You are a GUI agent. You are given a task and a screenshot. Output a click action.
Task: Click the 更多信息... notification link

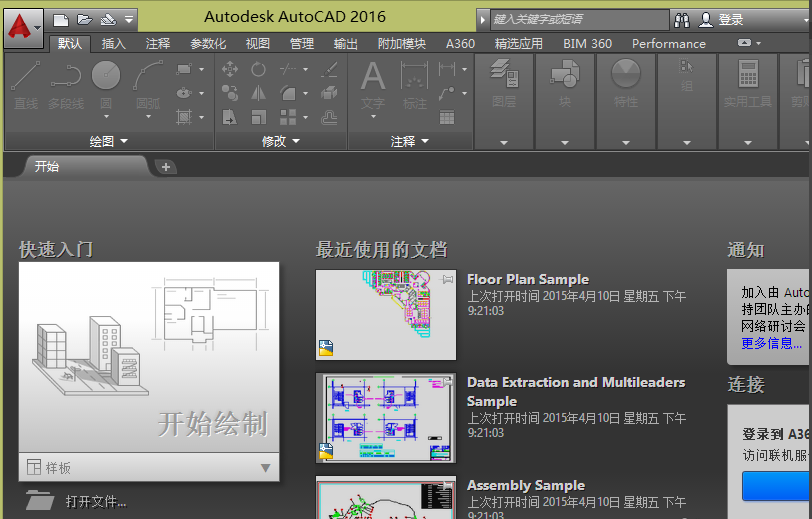coord(771,343)
